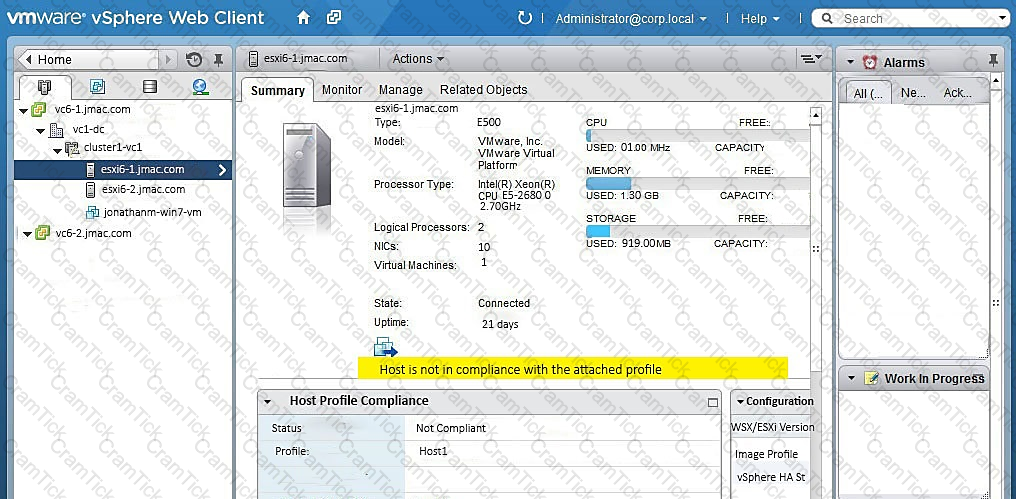The image size is (1016, 499).
Task: Click the Not Compliant status value
Action: tap(450, 428)
